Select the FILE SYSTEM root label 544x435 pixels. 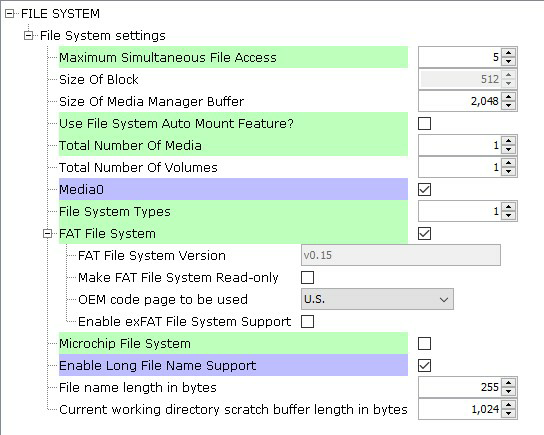(x=60, y=14)
